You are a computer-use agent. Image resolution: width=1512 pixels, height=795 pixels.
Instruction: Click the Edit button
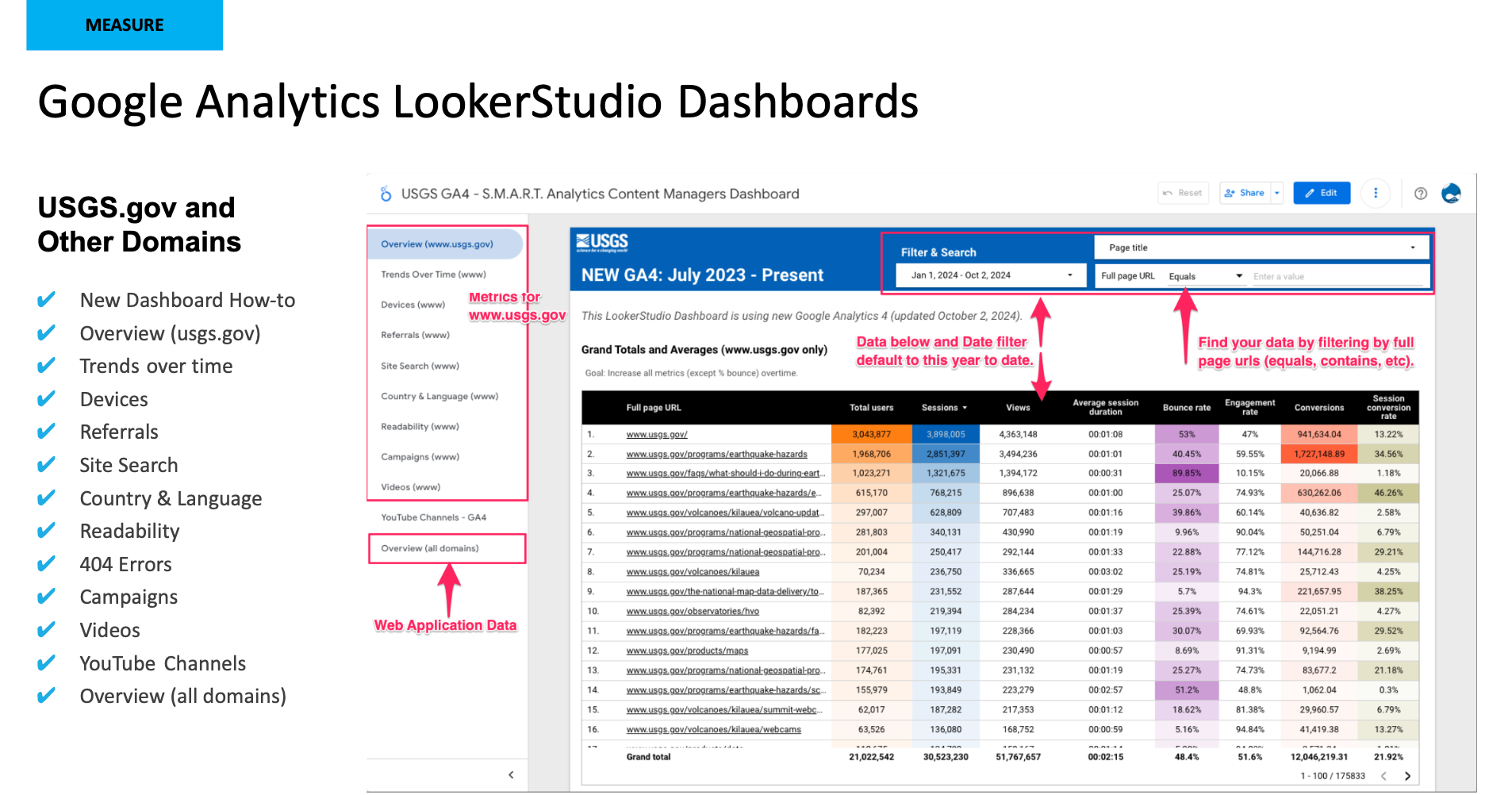pyautogui.click(x=1322, y=193)
